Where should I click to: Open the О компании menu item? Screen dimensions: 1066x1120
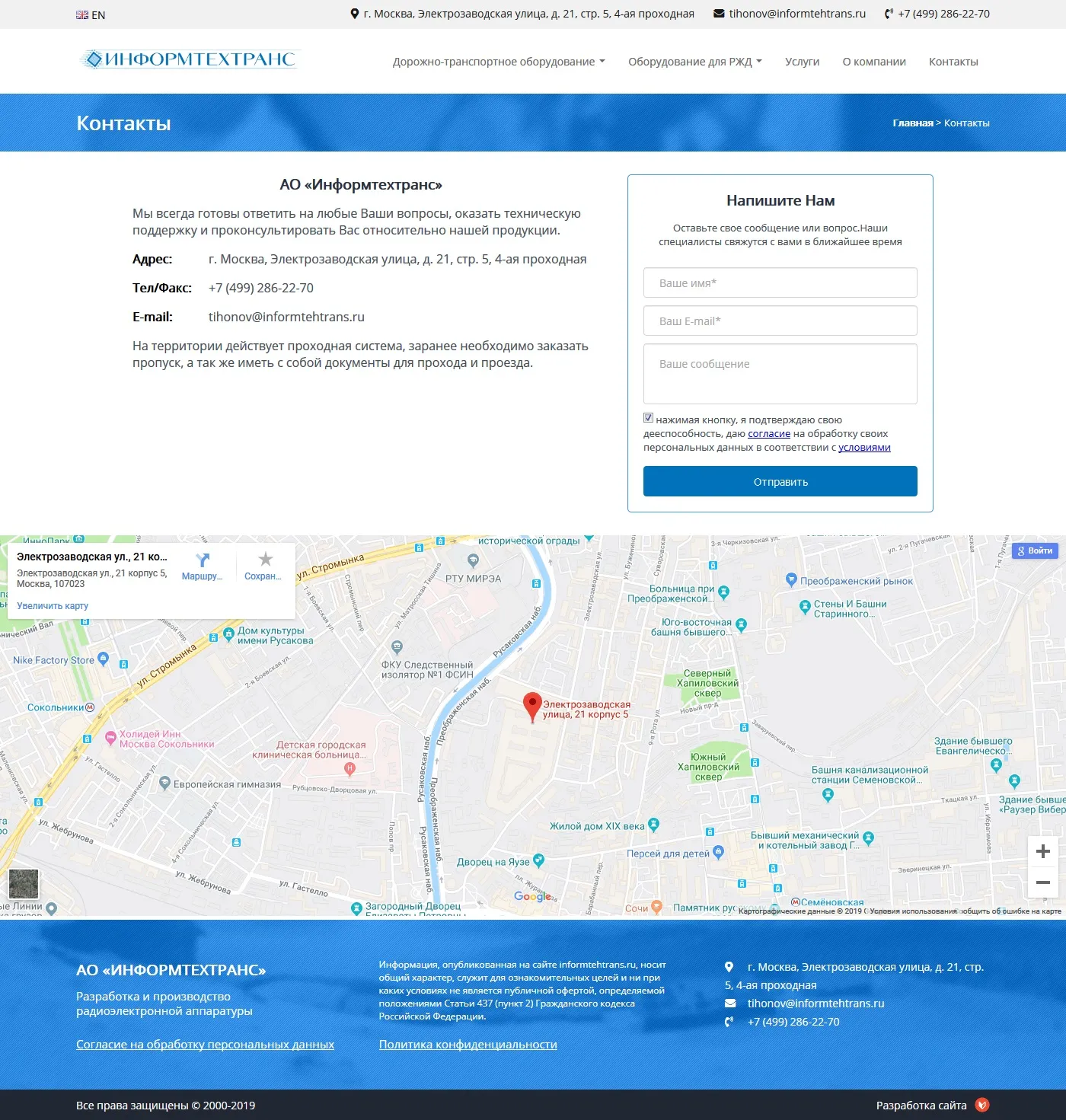point(874,62)
